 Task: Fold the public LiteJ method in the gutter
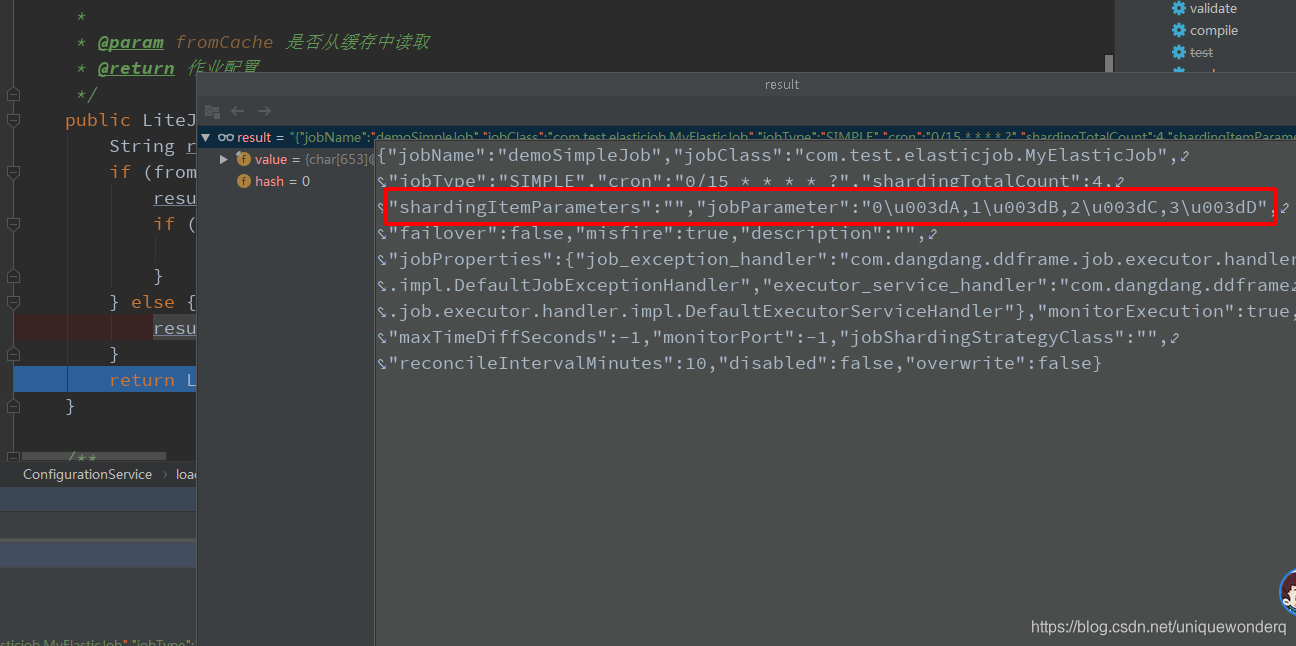[x=13, y=120]
